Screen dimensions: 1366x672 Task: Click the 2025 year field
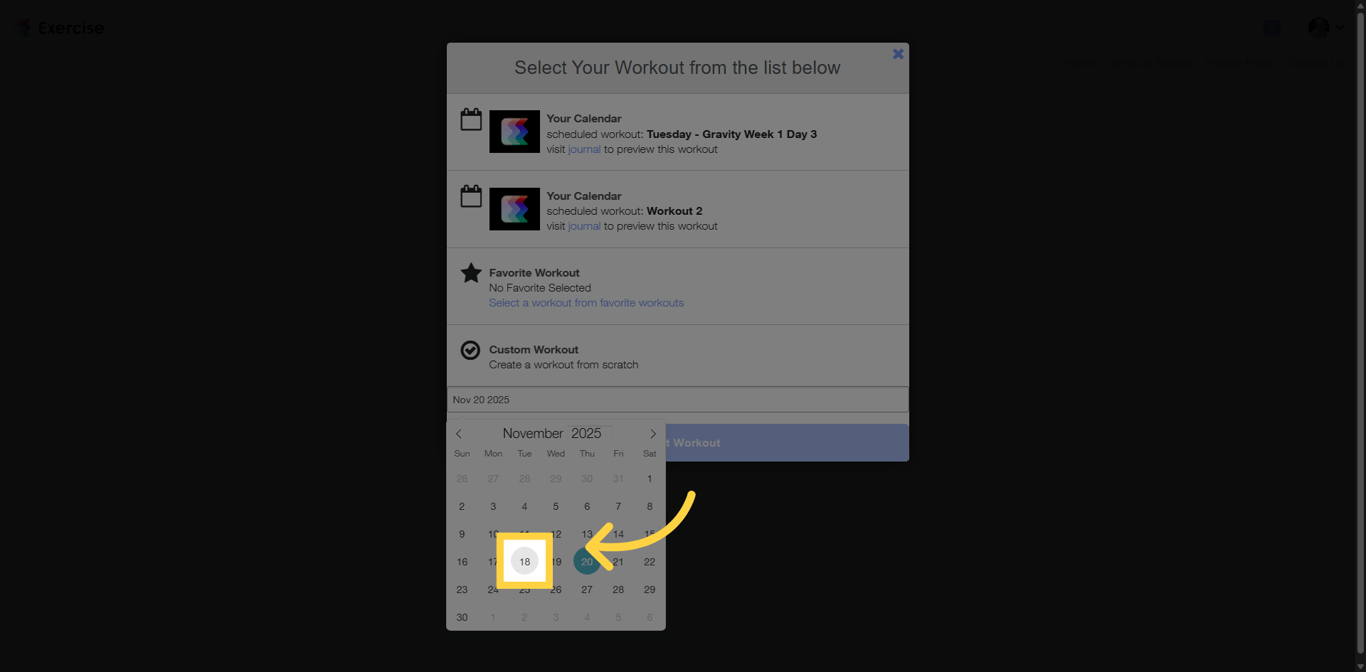click(x=587, y=433)
